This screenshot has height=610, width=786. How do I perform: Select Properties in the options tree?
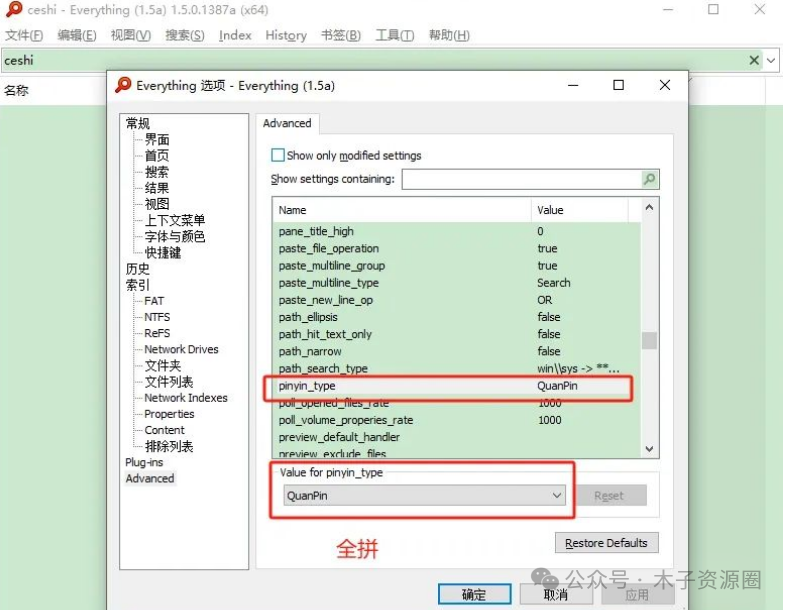169,414
